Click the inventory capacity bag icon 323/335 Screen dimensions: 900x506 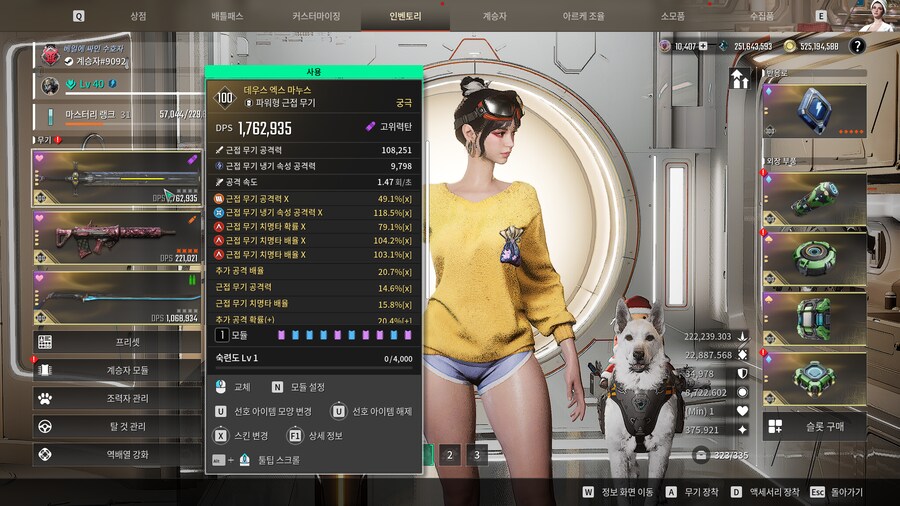[x=700, y=455]
